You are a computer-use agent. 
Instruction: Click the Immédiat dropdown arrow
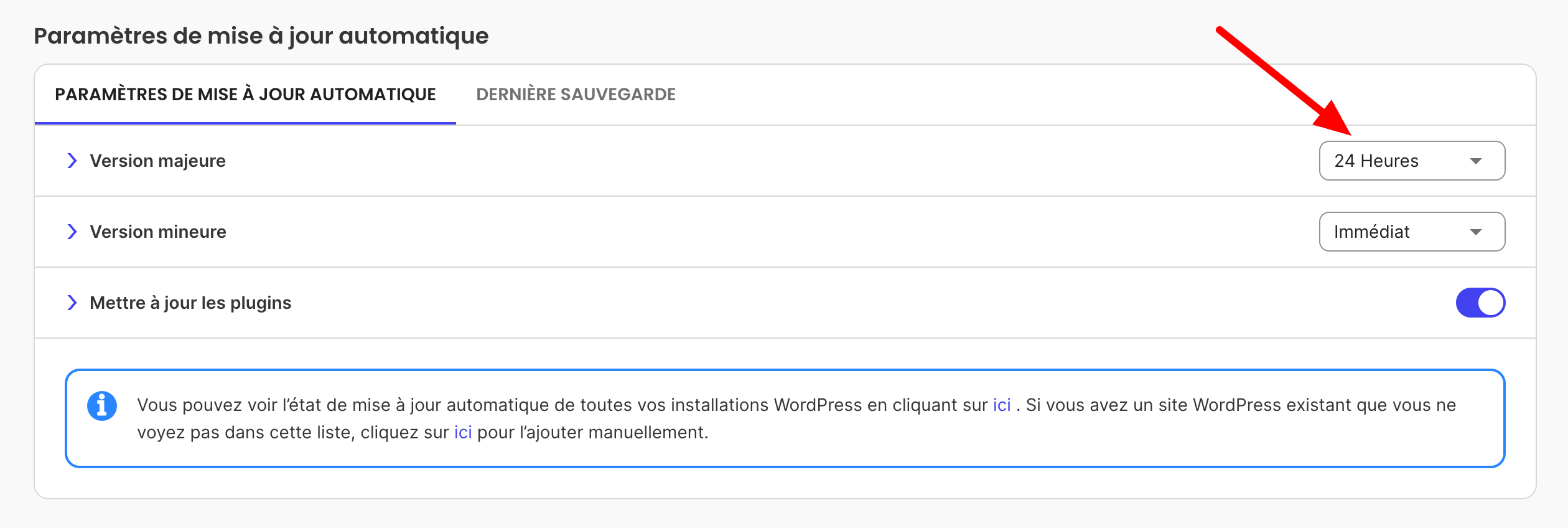[x=1475, y=232]
